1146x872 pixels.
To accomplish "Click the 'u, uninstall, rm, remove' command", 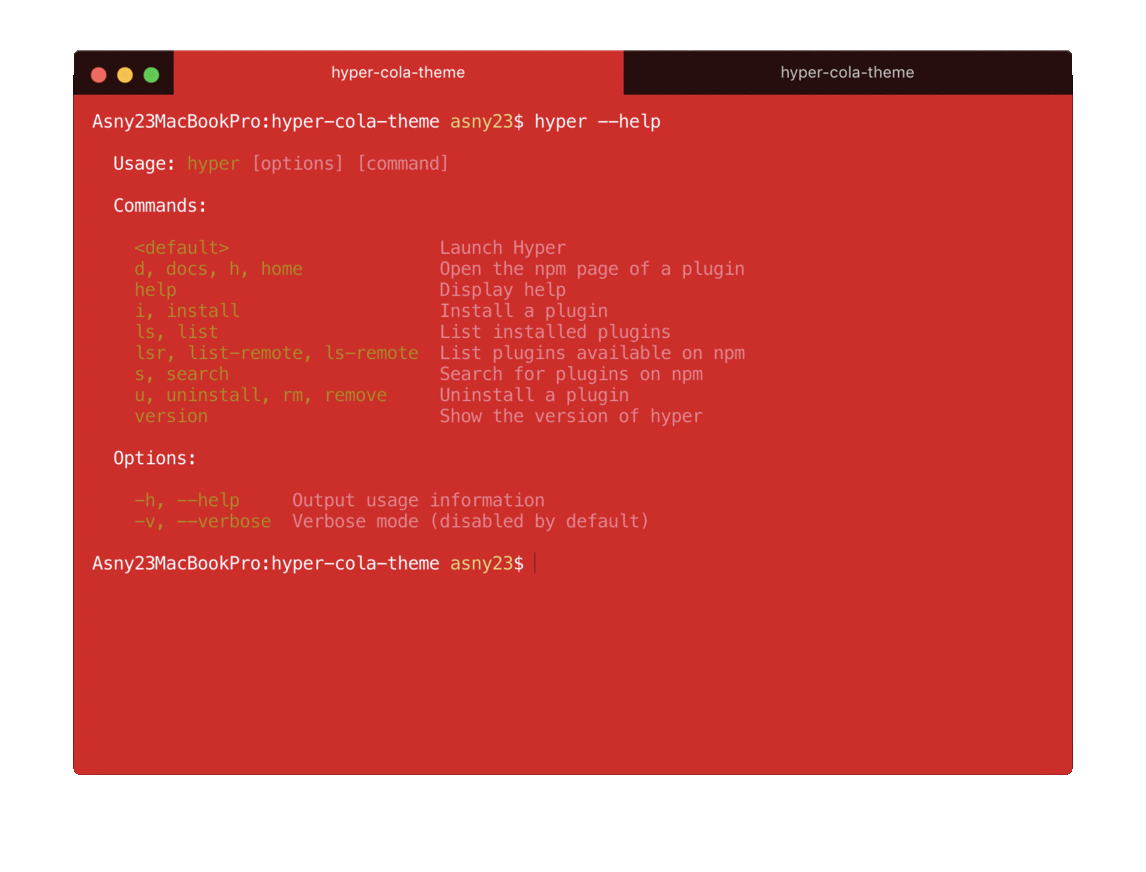I will [x=260, y=395].
